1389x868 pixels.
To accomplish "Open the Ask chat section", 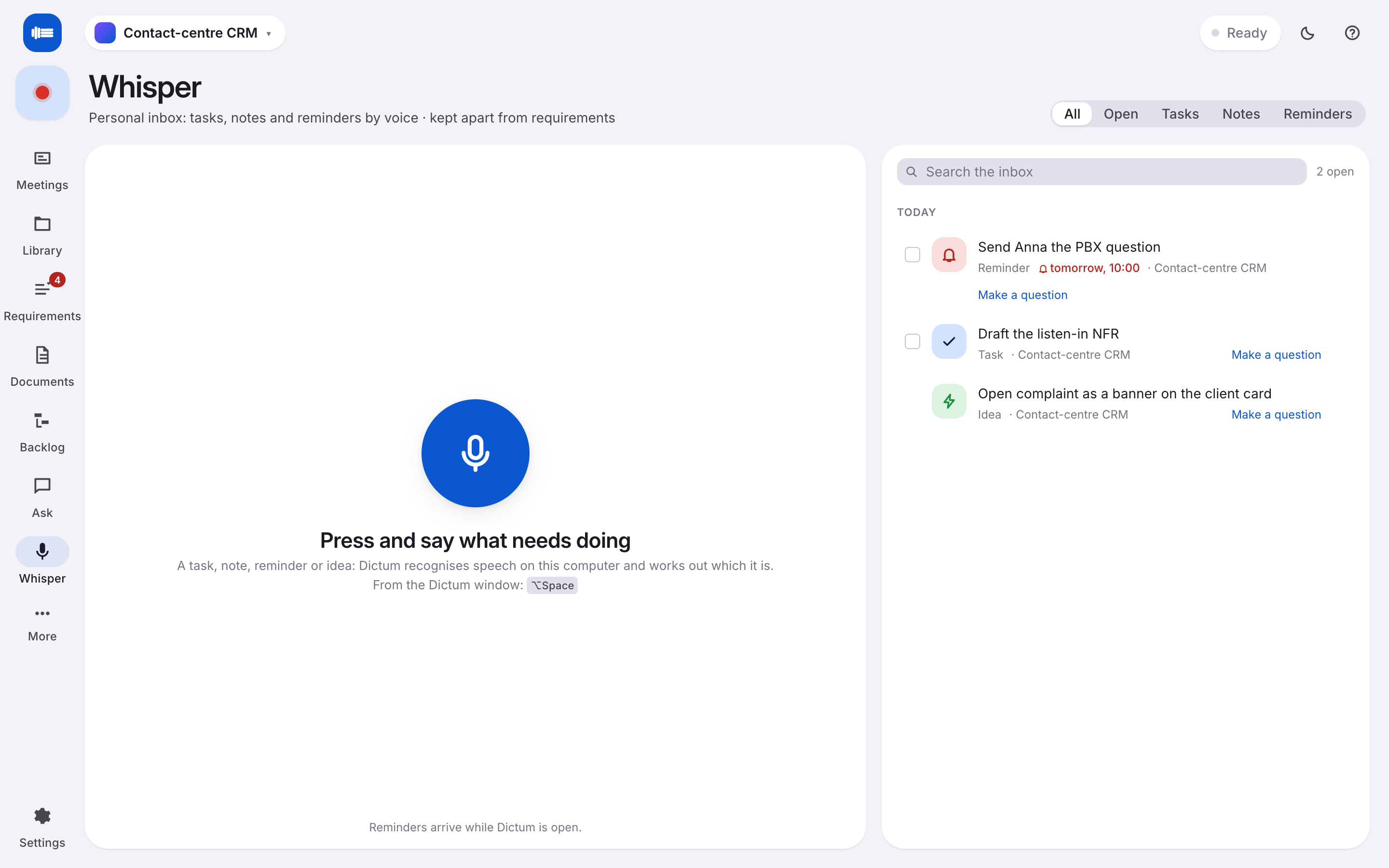I will 42,498.
